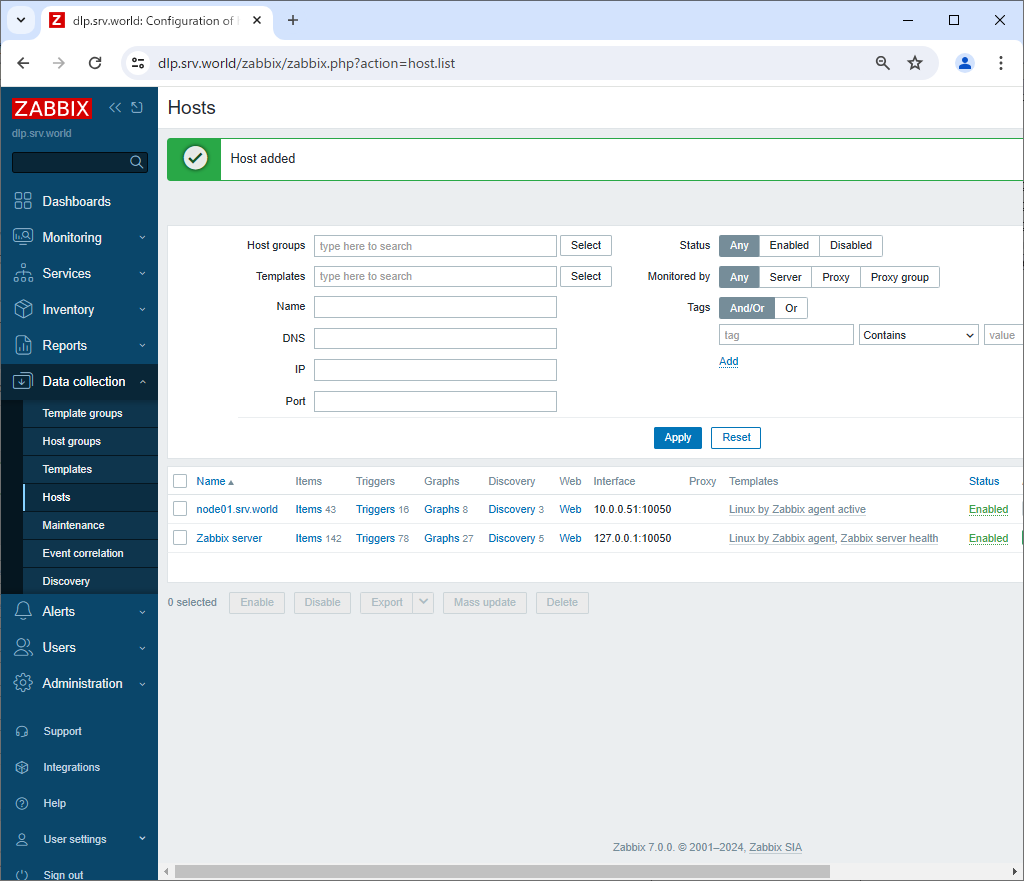Click the Reports document icon
The height and width of the screenshot is (881, 1024).
pyautogui.click(x=23, y=345)
